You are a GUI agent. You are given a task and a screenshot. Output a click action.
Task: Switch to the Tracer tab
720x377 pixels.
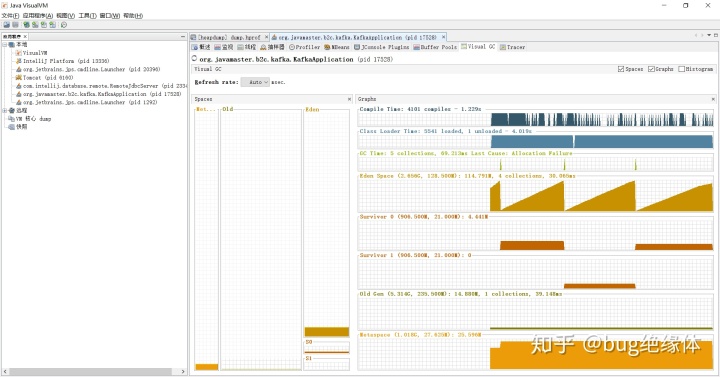(512, 47)
